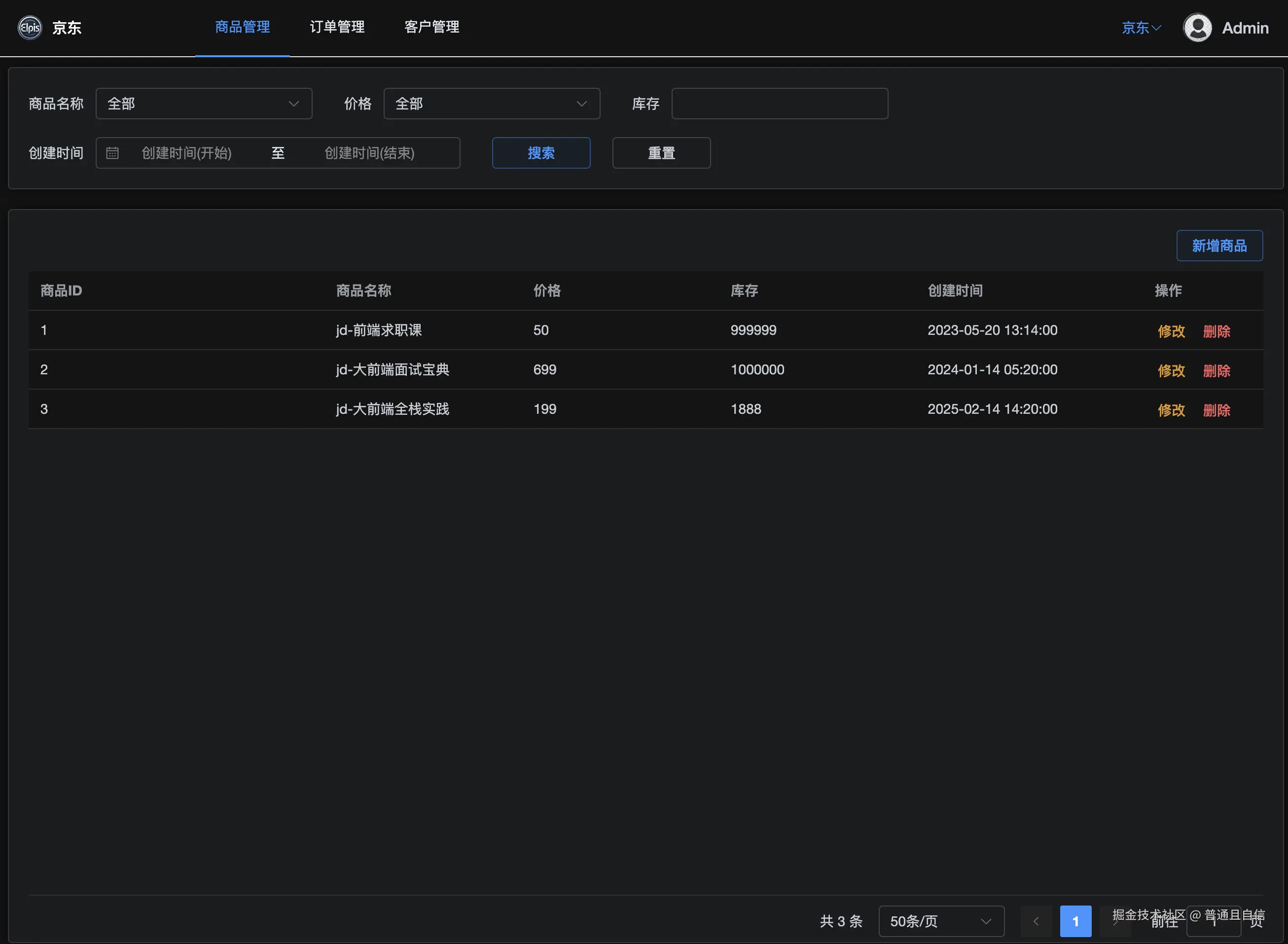Viewport: 1288px width, 944px height.
Task: Select the 商品管理 tab
Action: (x=242, y=27)
